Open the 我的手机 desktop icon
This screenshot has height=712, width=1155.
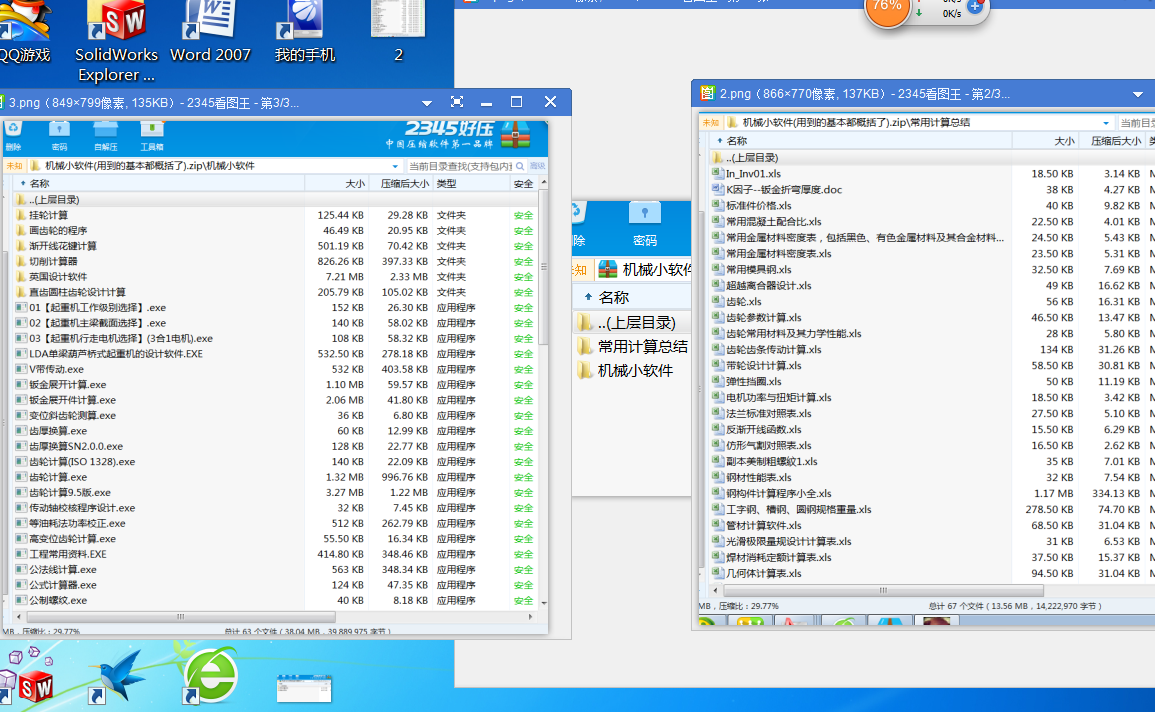point(304,32)
